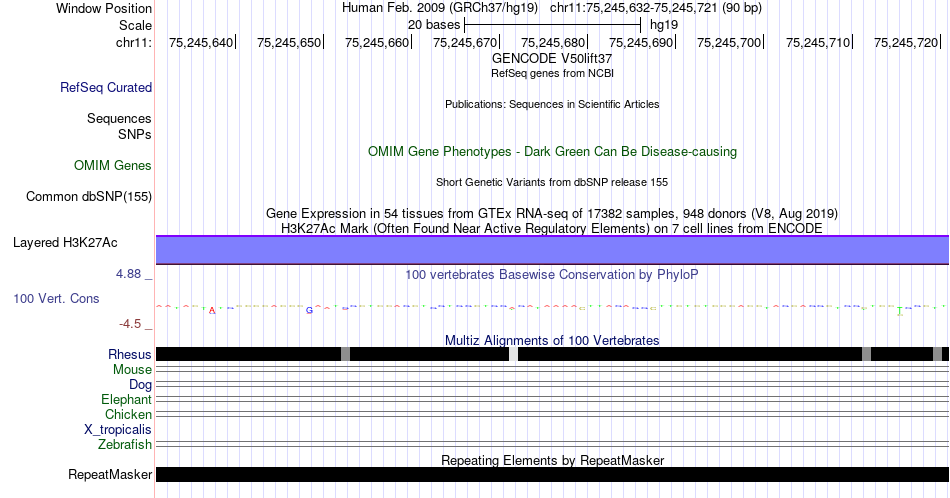
Task: Click the OMIM Gene Phenotypes track title
Action: pos(552,151)
